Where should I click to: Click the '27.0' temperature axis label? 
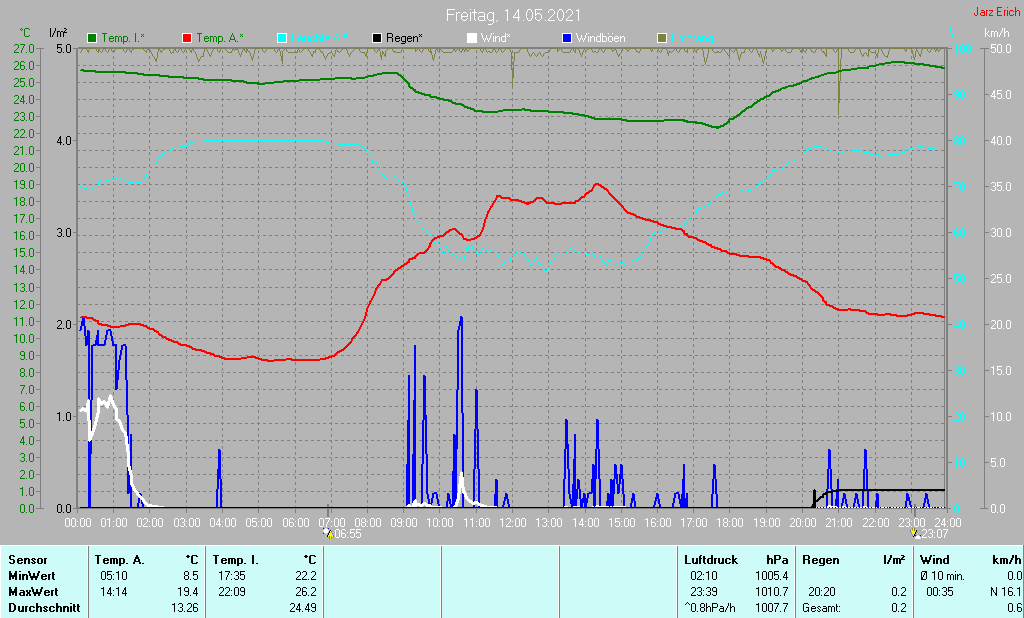coord(24,48)
